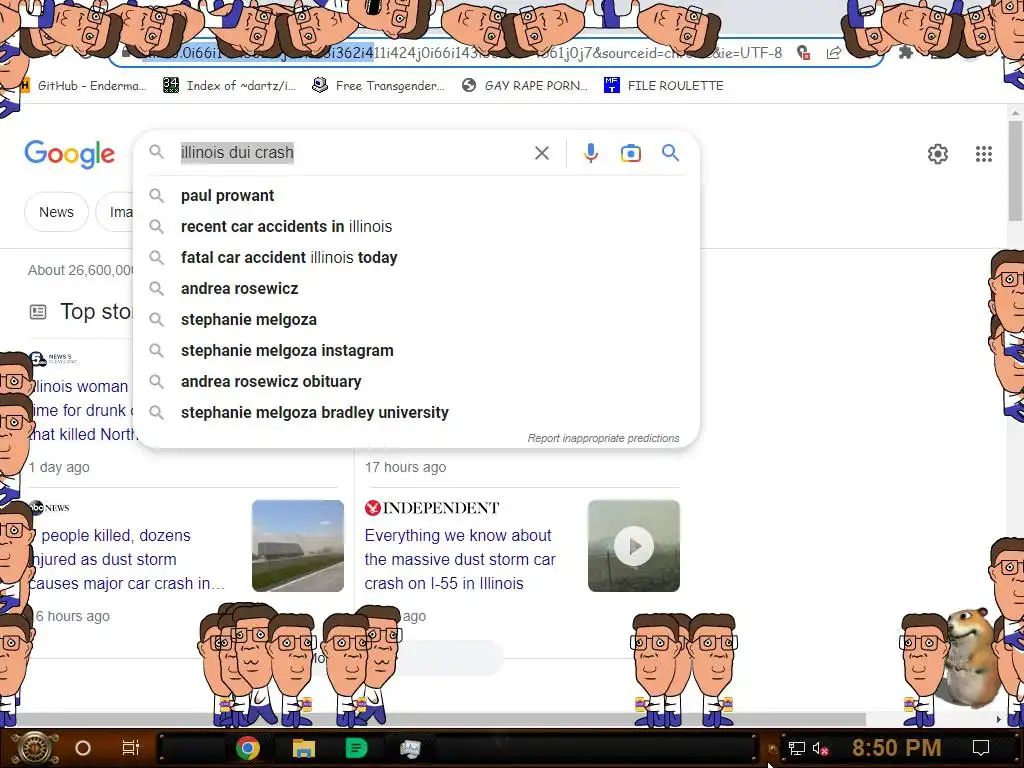Open the Chrome extensions puzzle icon
The height and width of the screenshot is (768, 1024).
[905, 52]
